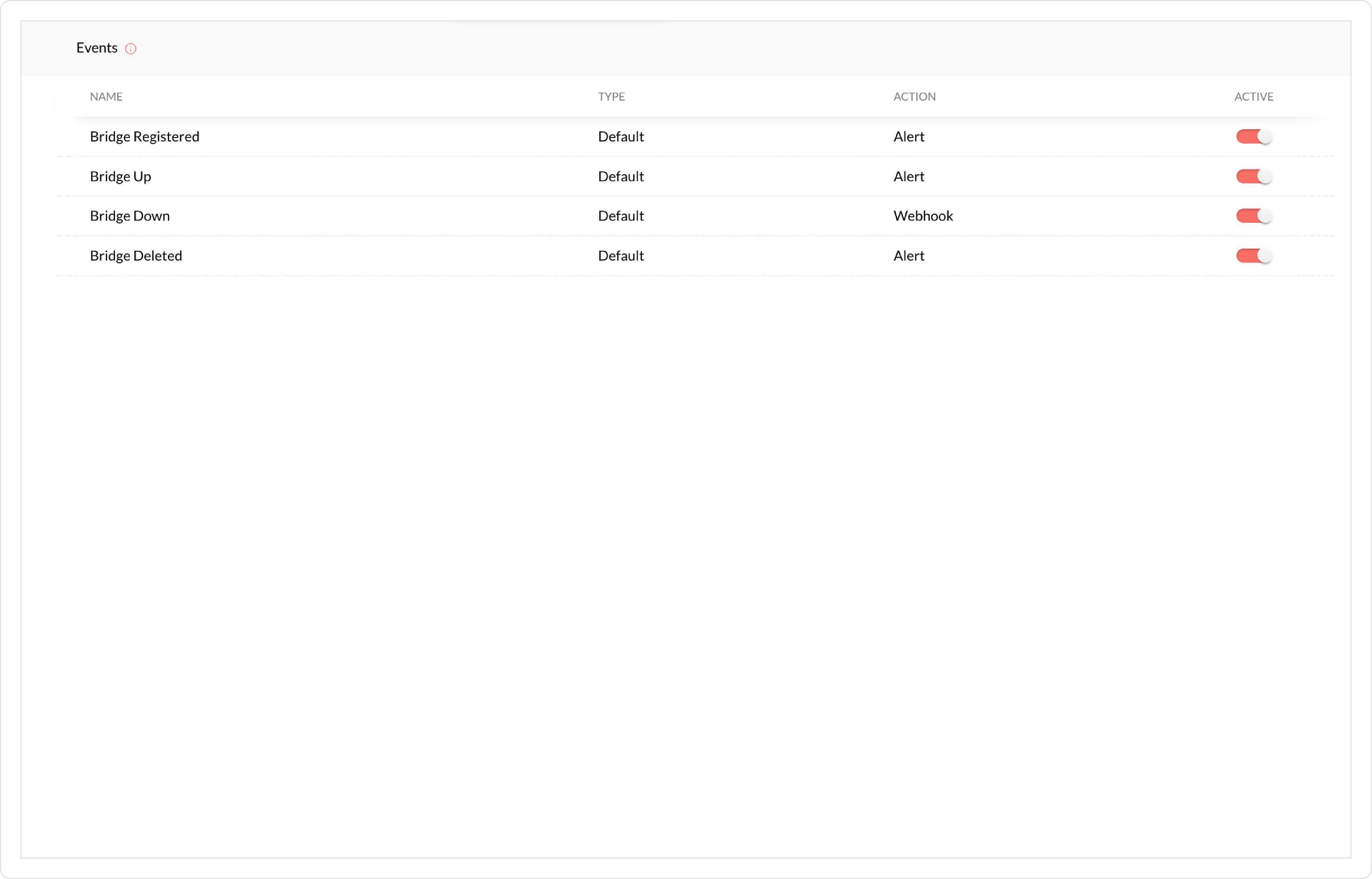Click the info icon beside Events
Image resolution: width=1372 pixels, height=879 pixels.
[x=131, y=49]
